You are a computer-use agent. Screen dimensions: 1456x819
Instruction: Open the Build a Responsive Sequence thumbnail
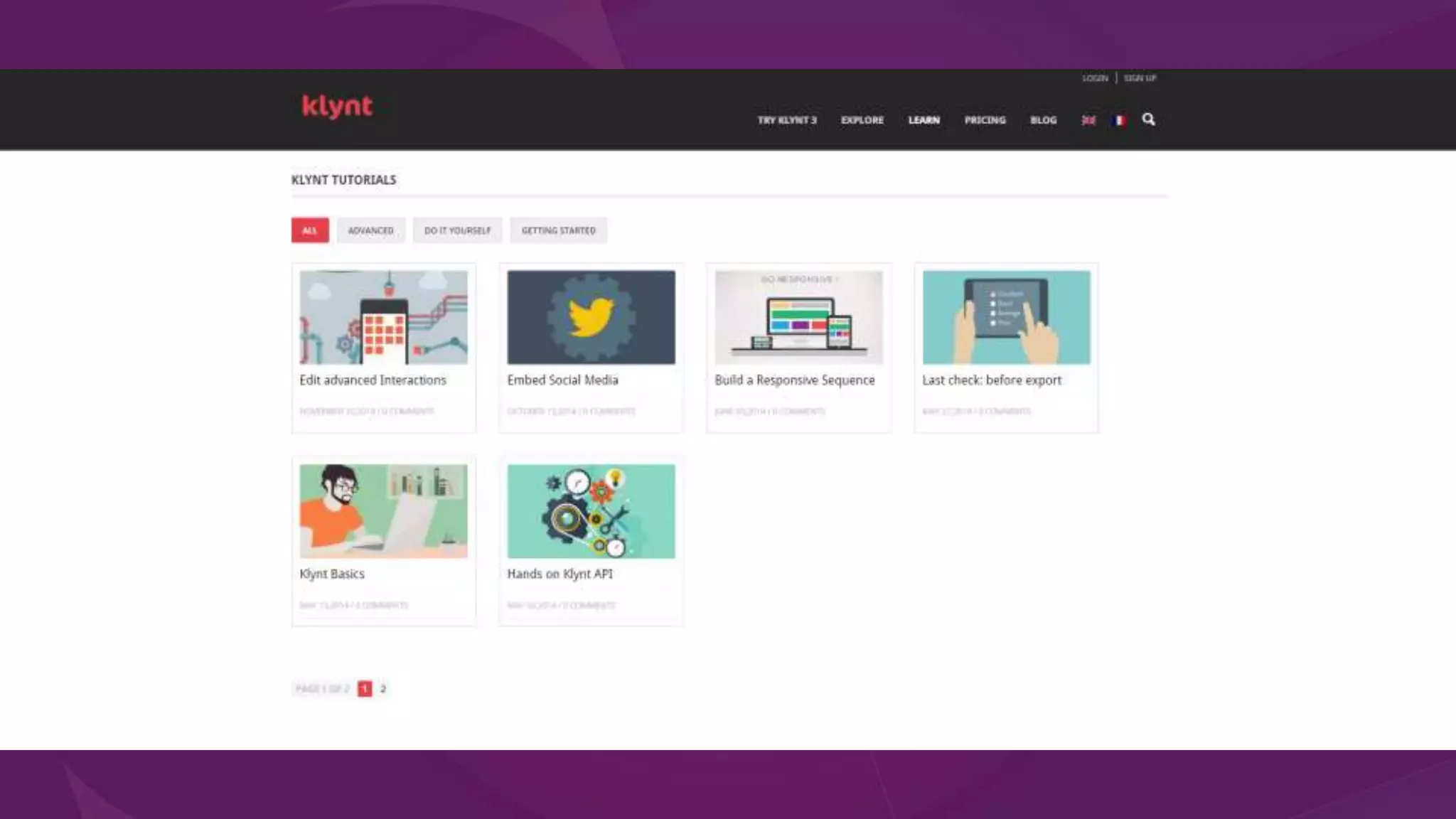pos(798,317)
